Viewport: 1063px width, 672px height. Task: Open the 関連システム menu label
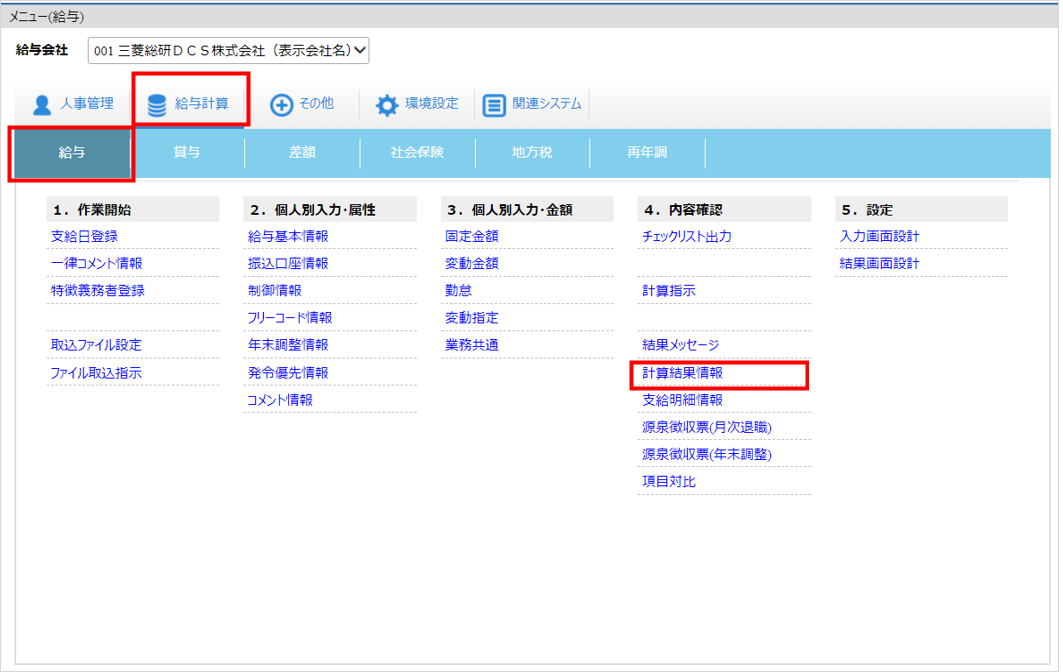547,103
